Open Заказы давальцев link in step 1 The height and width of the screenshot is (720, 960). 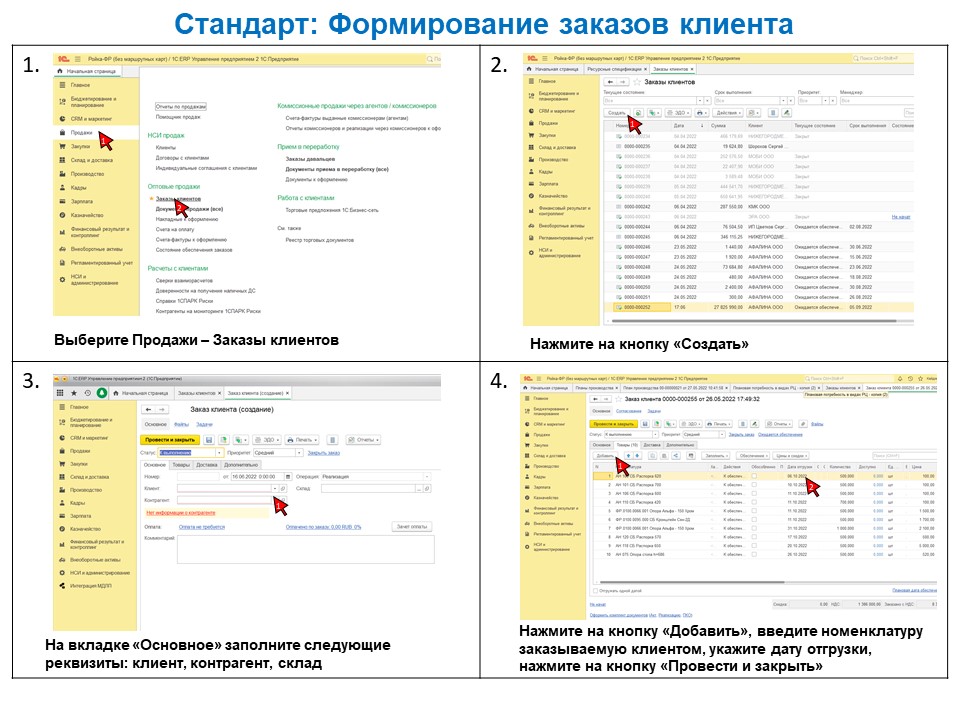(x=310, y=159)
